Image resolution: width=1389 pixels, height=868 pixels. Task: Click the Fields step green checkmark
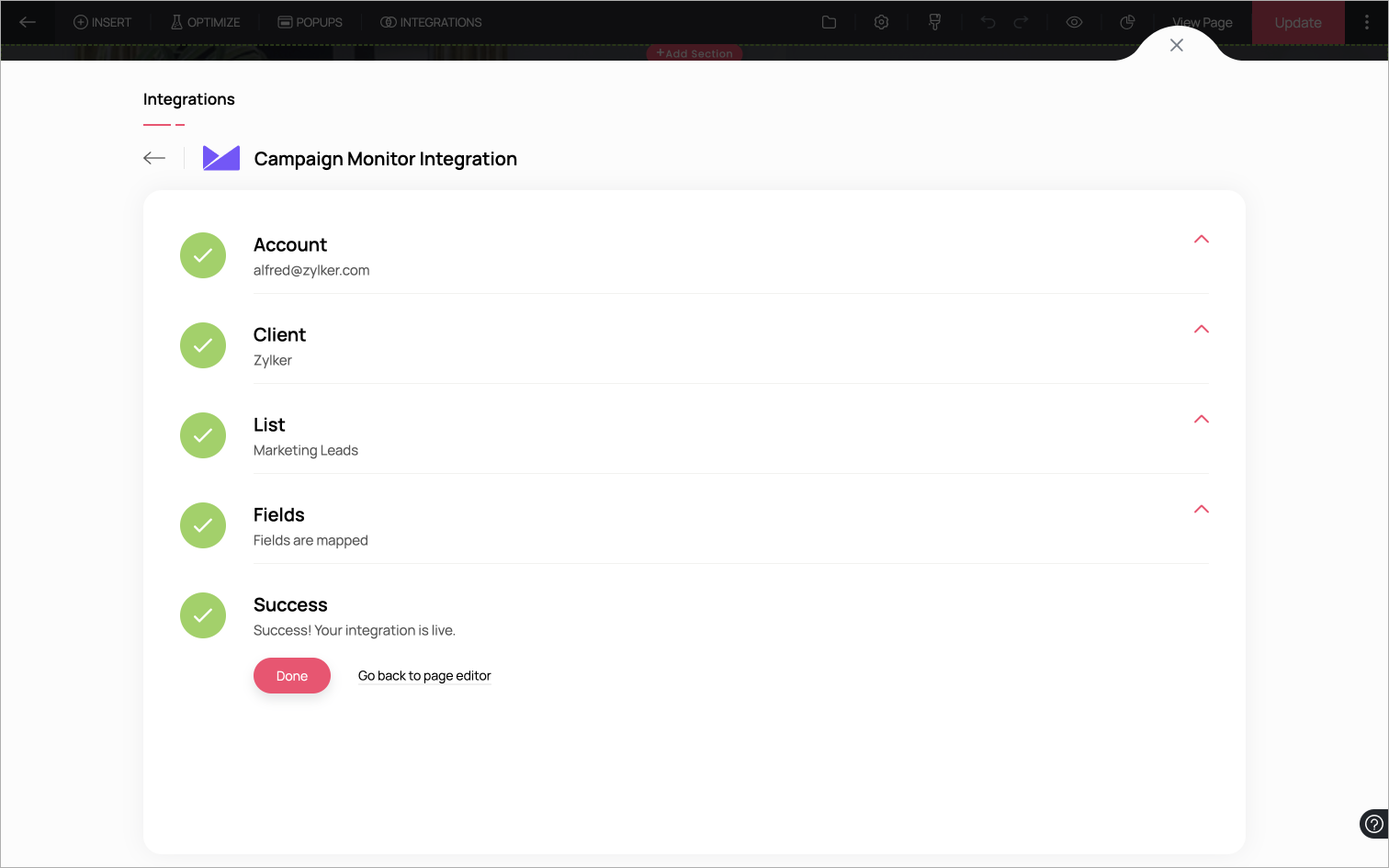(x=203, y=525)
